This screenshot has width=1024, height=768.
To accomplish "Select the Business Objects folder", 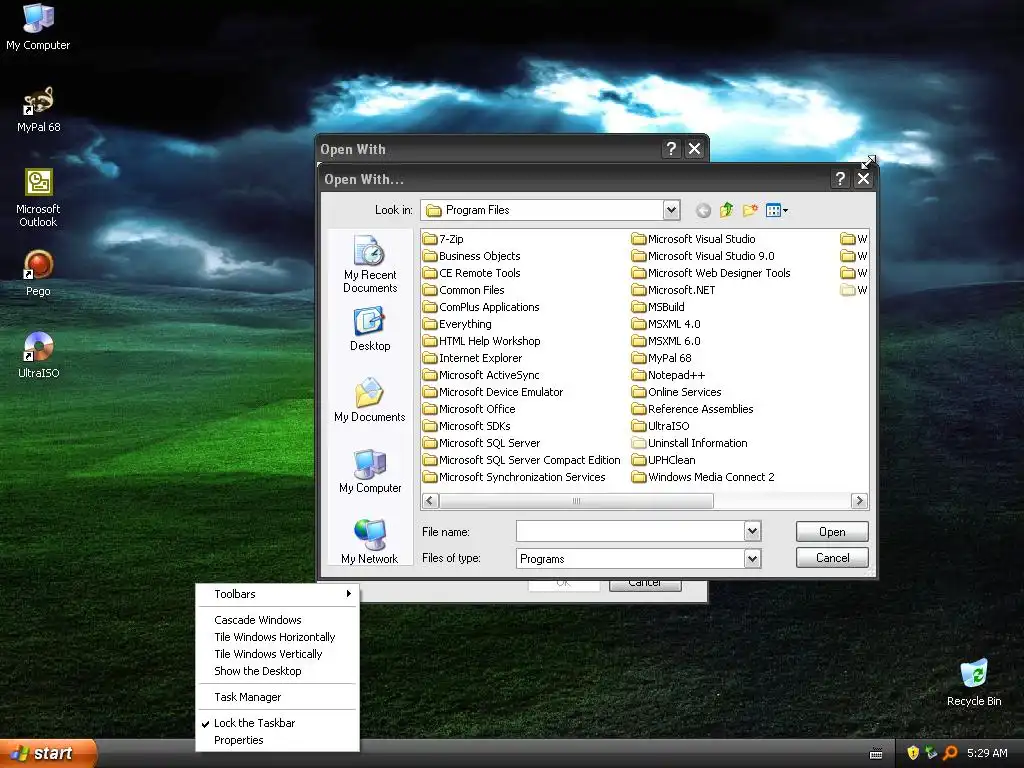I will click(x=471, y=256).
